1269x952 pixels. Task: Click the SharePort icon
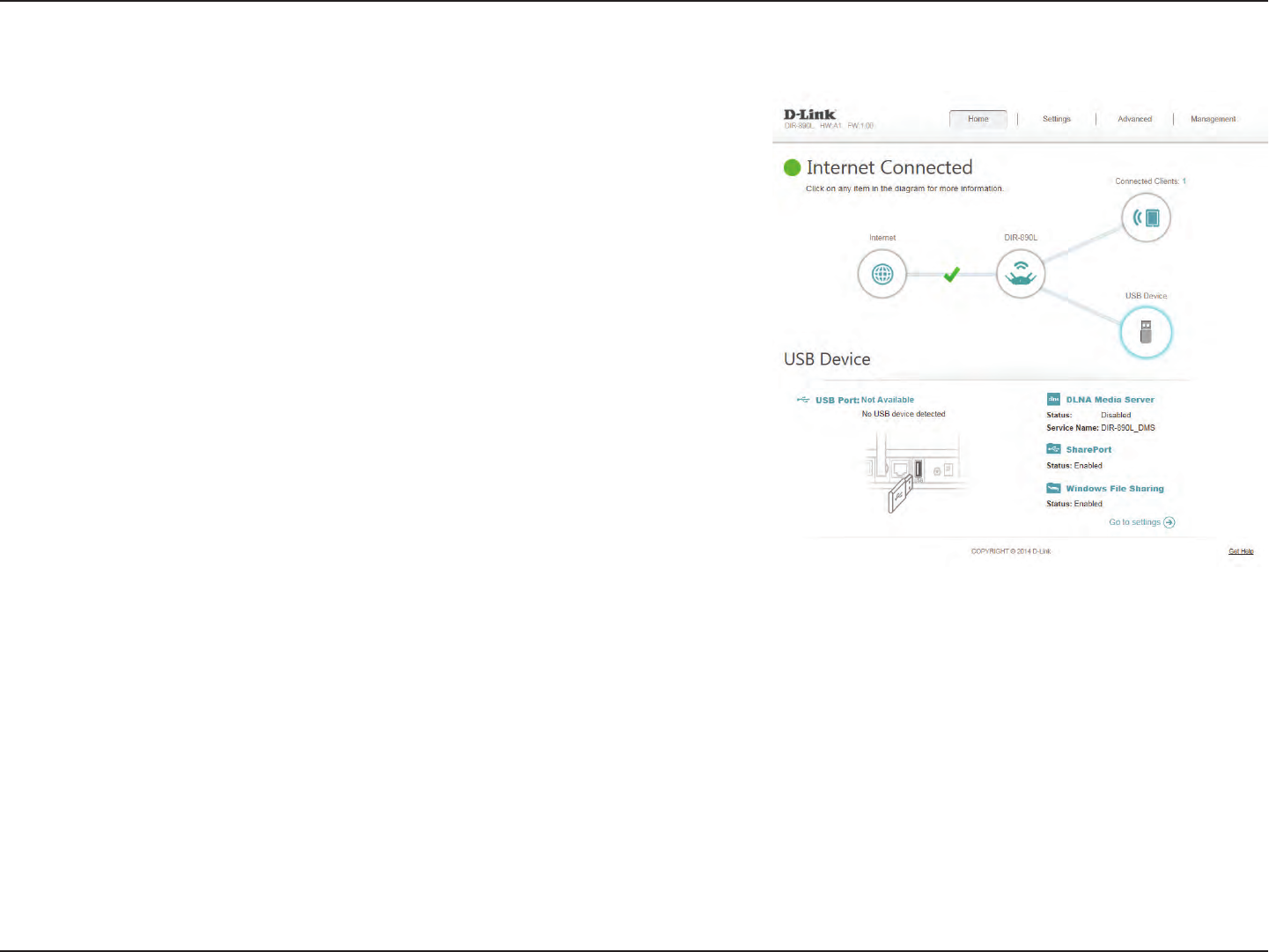click(x=1053, y=449)
